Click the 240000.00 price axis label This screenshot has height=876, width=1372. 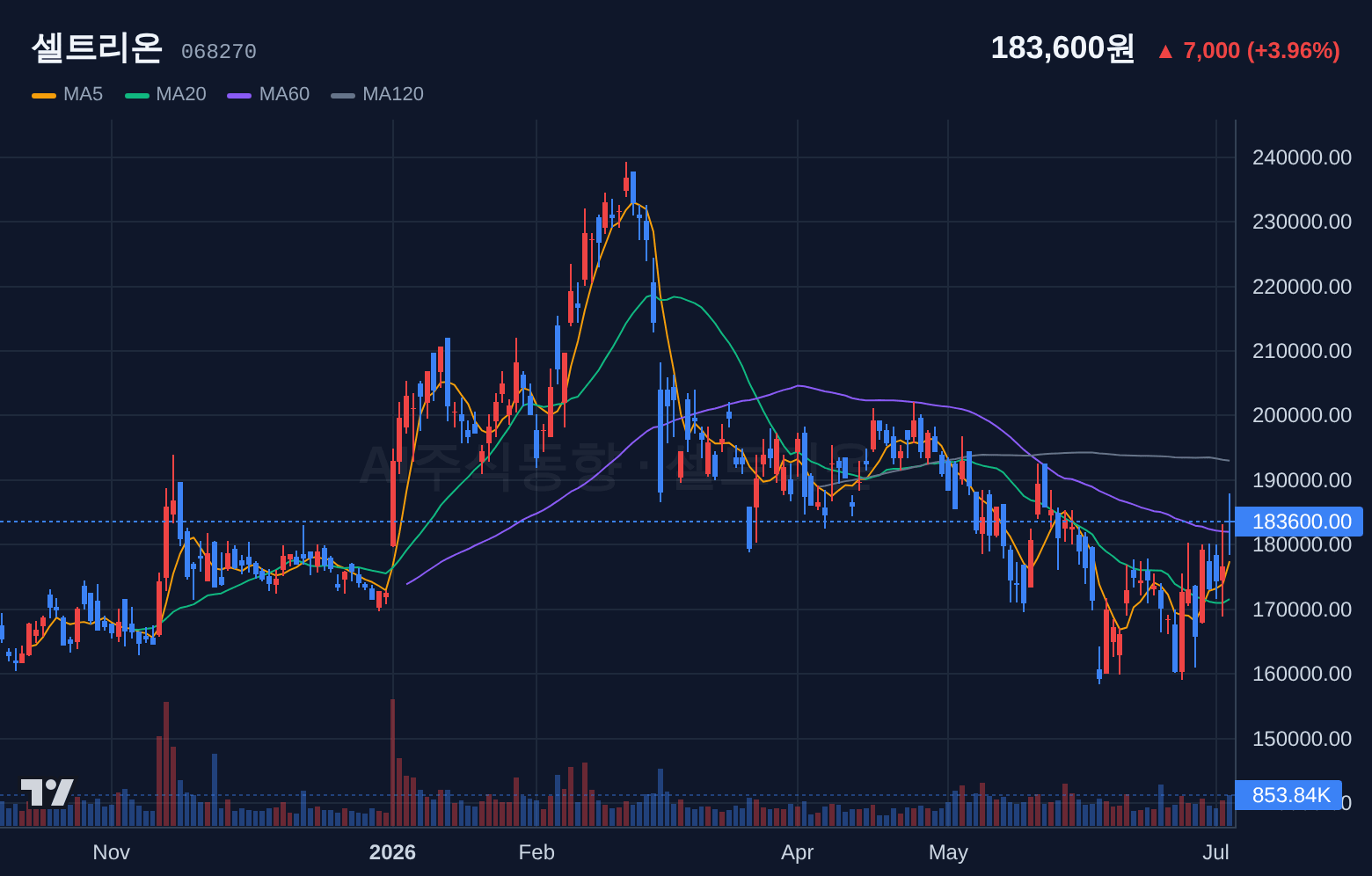click(x=1302, y=157)
